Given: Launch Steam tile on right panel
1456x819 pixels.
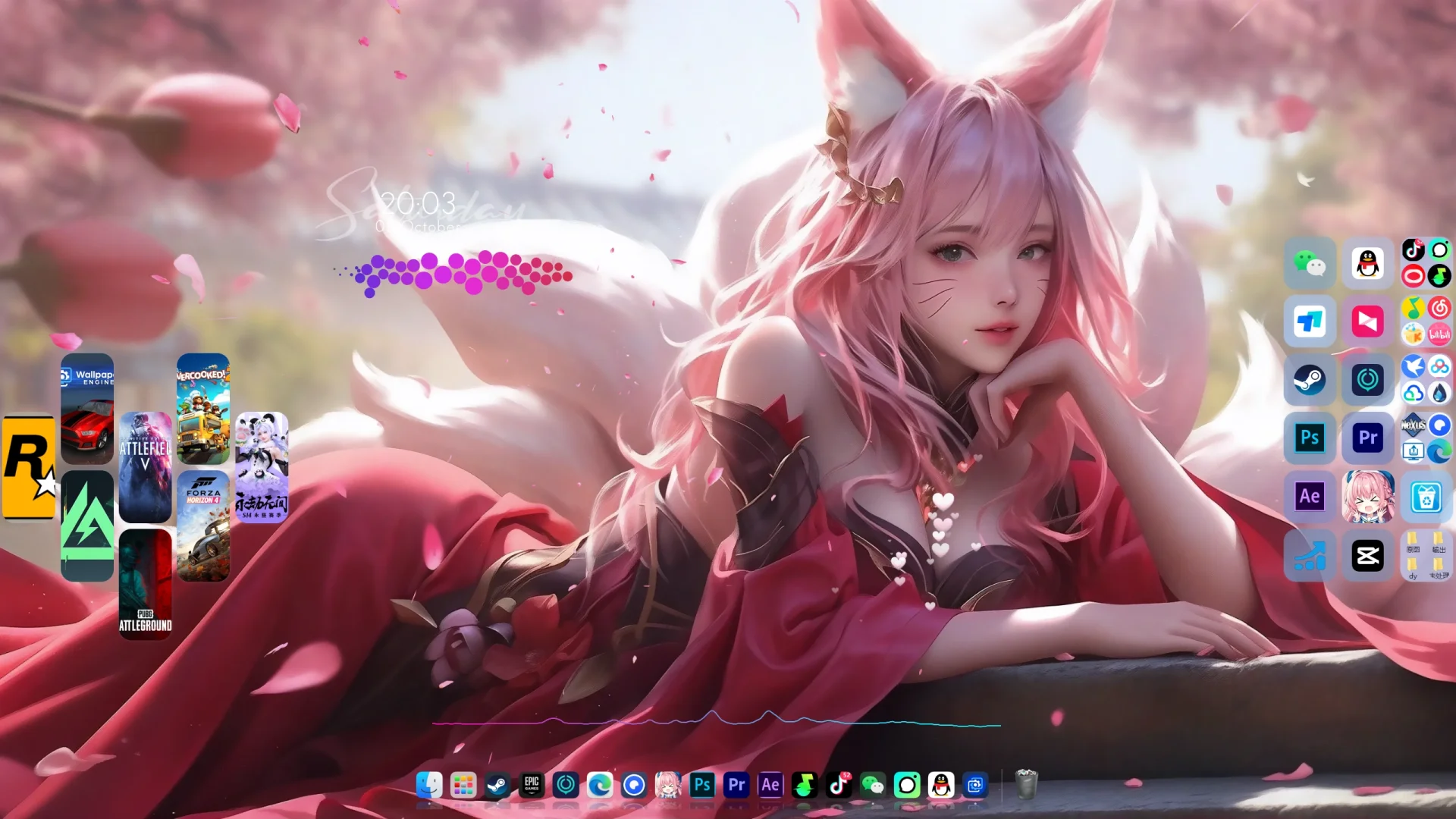Looking at the screenshot, I should pyautogui.click(x=1310, y=380).
